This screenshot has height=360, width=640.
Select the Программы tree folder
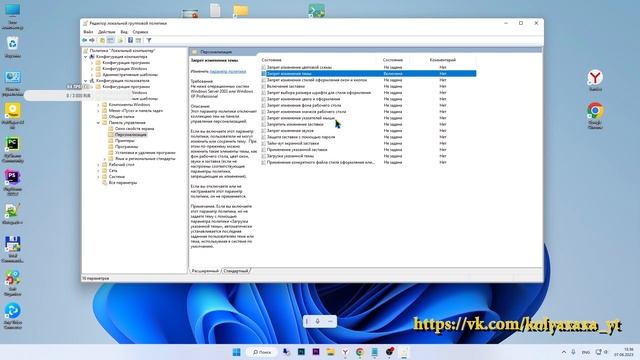pyautogui.click(x=127, y=147)
